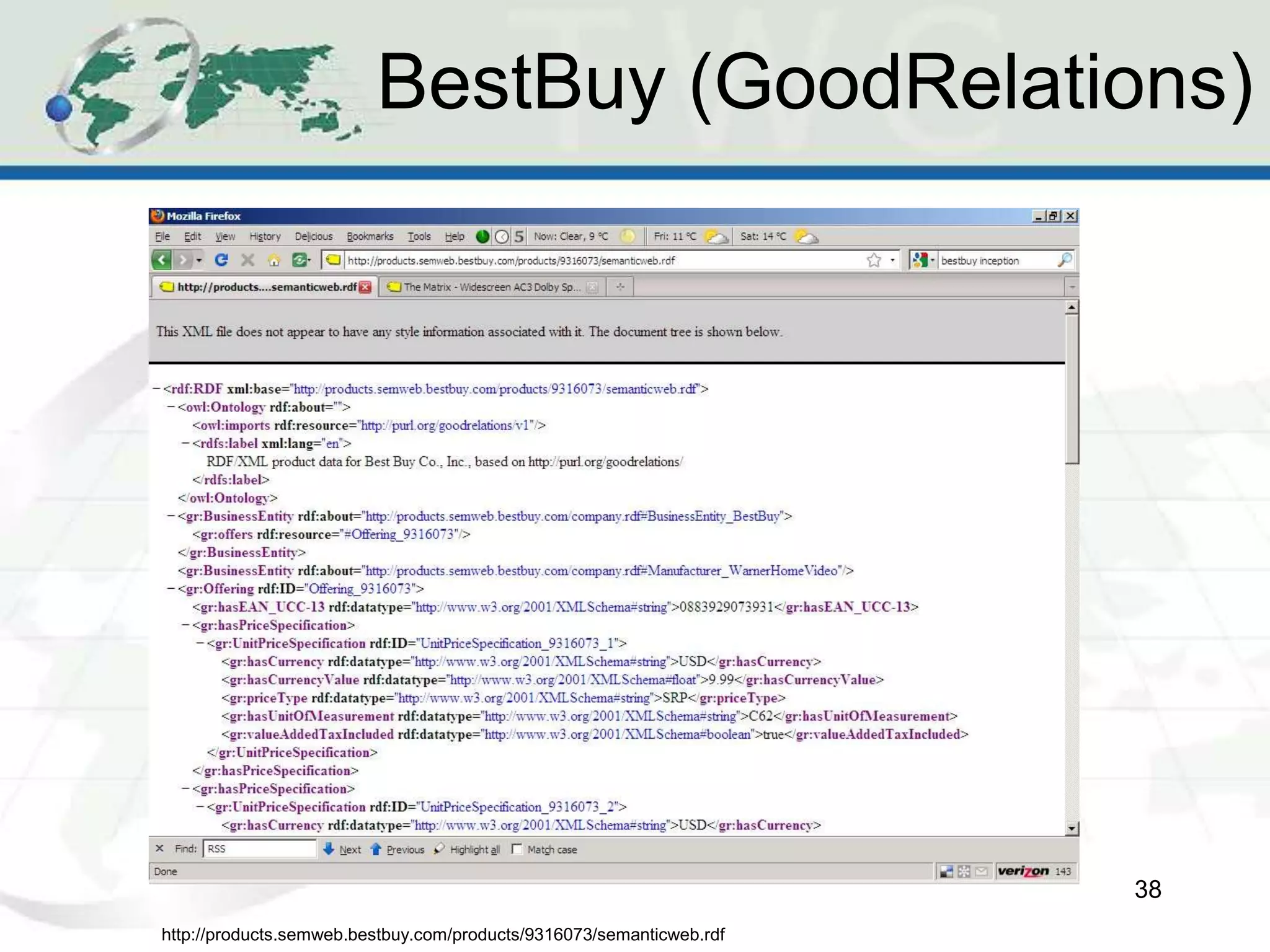Go back with the green Back arrow
The width and height of the screenshot is (1270, 952).
[162, 260]
